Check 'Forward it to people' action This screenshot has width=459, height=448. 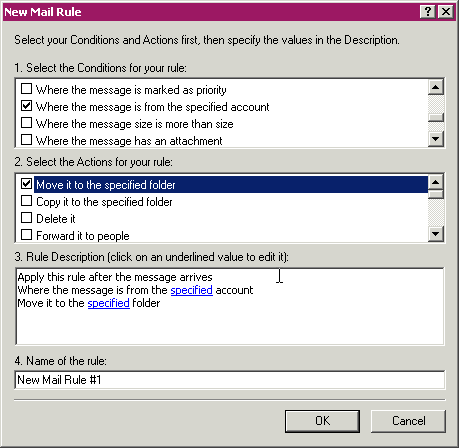[x=26, y=235]
